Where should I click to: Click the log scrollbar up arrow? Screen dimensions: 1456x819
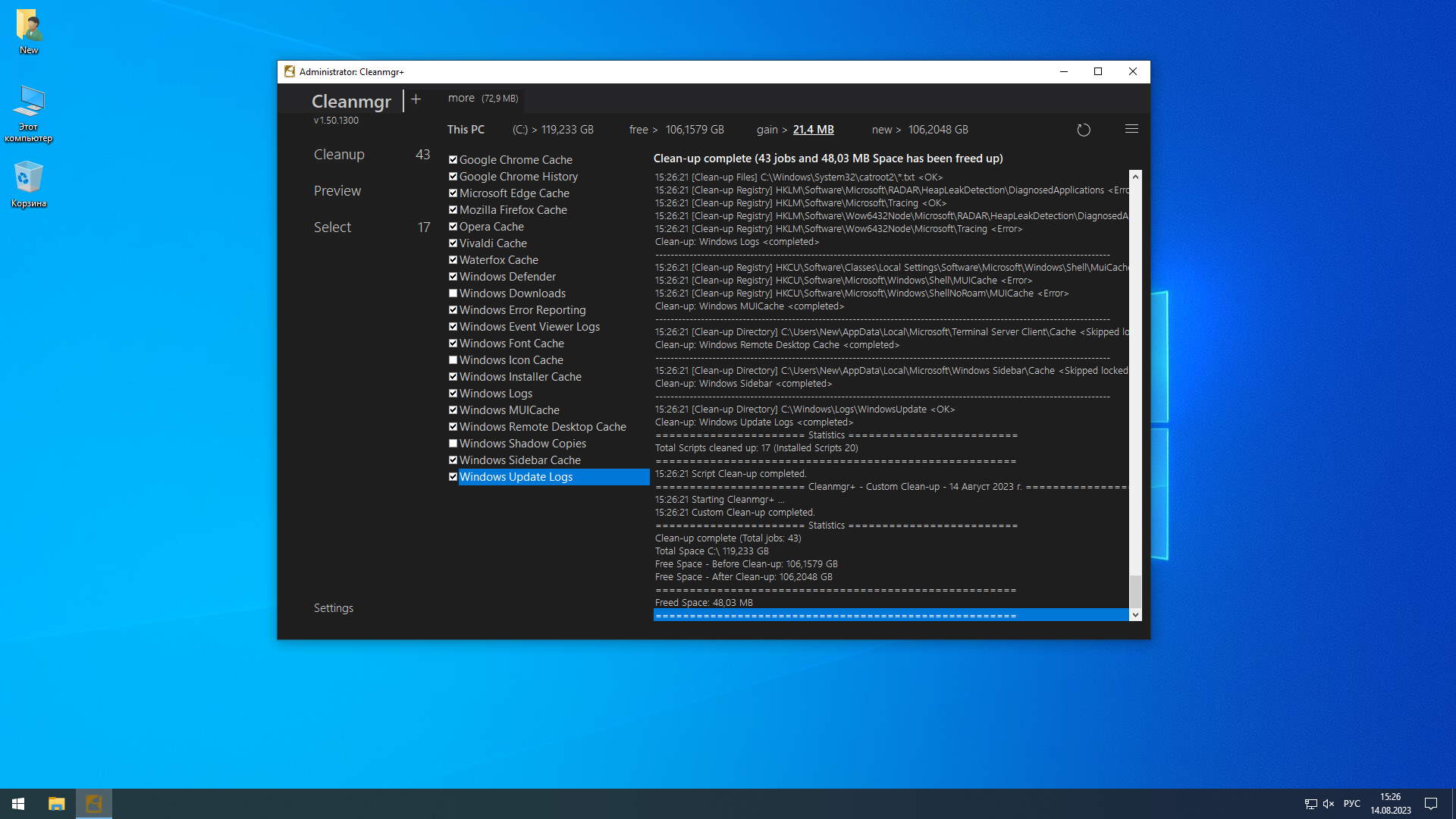coord(1134,177)
